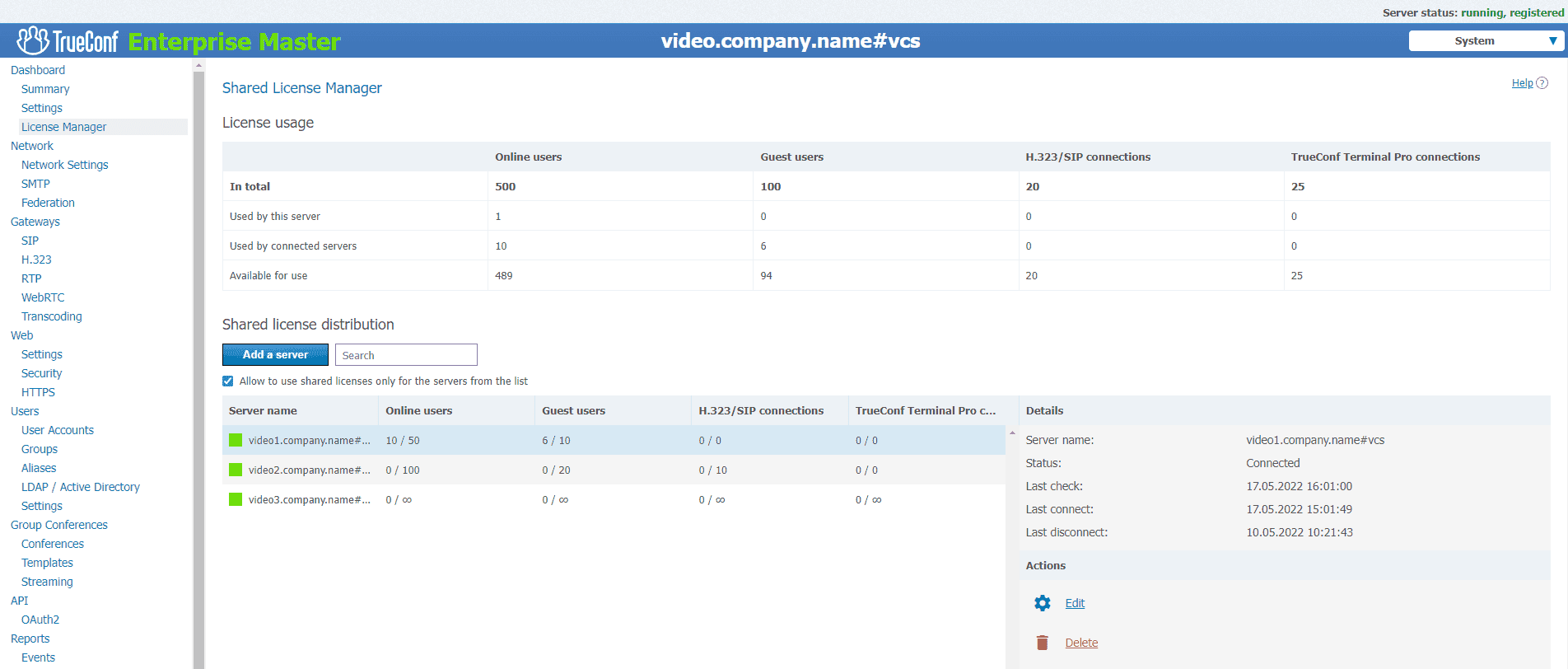The image size is (1568, 669).
Task: Navigate to Federation settings
Action: 48,203
